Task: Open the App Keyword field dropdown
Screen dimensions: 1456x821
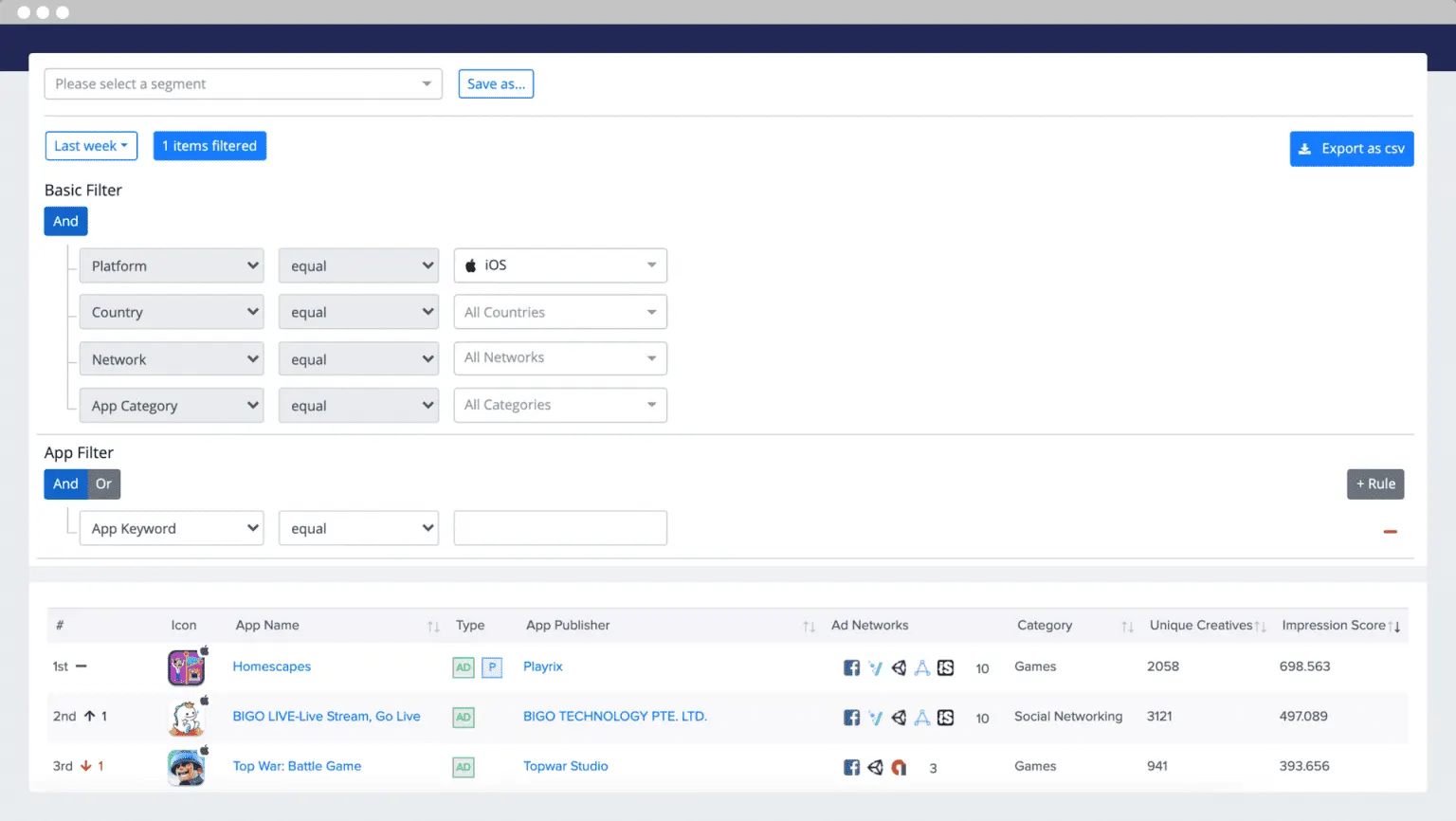Action: point(172,528)
